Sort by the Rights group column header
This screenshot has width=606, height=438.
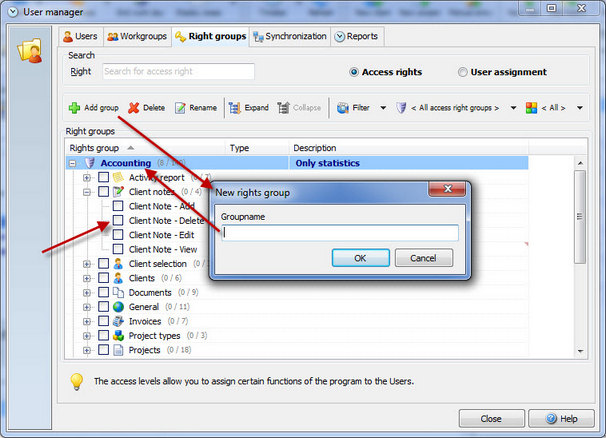[x=145, y=148]
